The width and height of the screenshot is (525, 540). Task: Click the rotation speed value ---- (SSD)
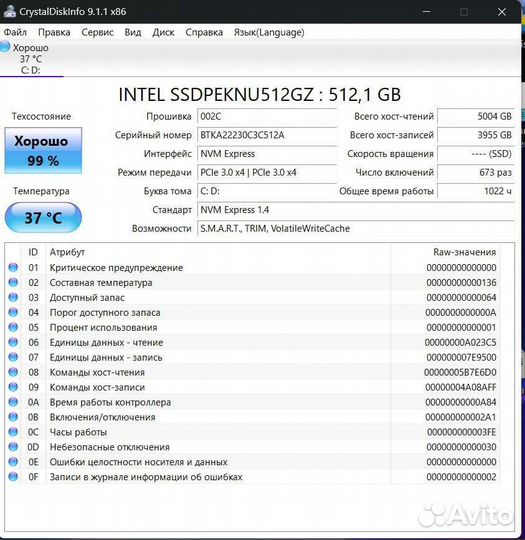[x=476, y=154]
